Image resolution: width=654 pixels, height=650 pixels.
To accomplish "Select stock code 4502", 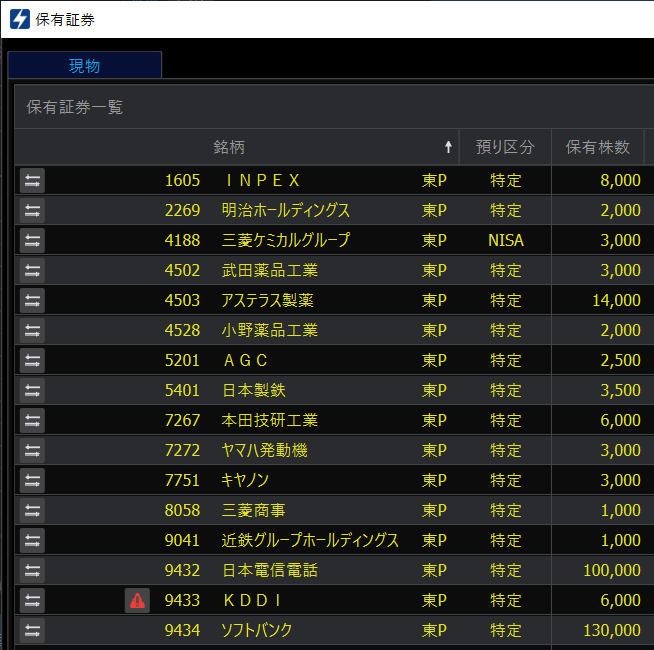I will click(x=182, y=271).
